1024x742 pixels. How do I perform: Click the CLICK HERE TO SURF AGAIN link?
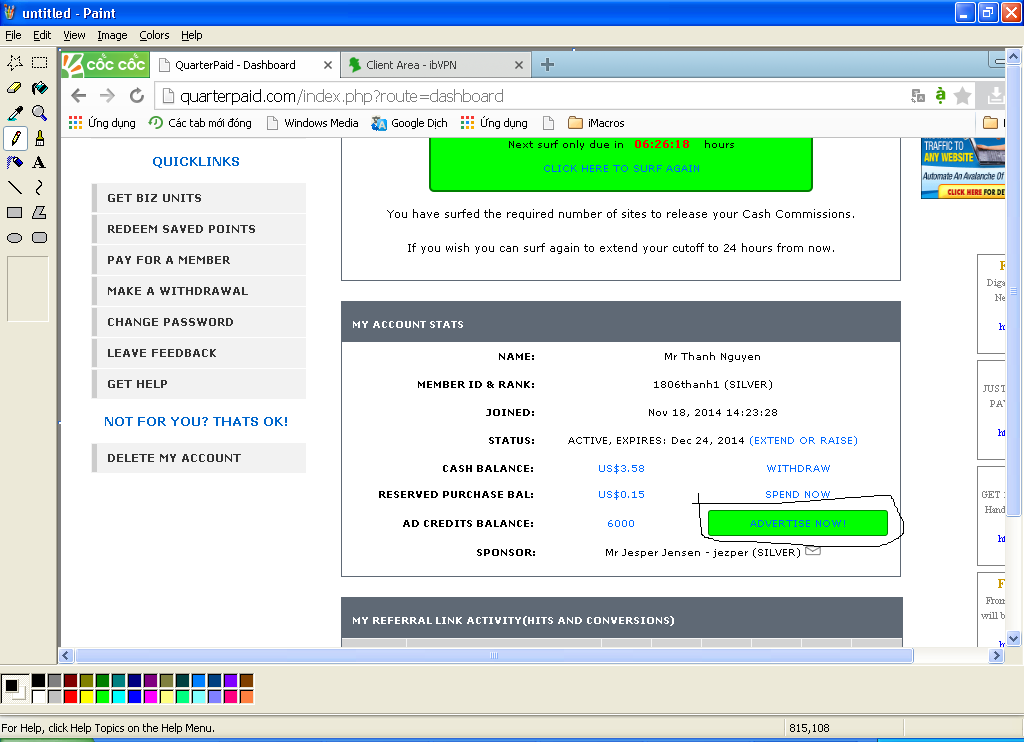point(621,168)
